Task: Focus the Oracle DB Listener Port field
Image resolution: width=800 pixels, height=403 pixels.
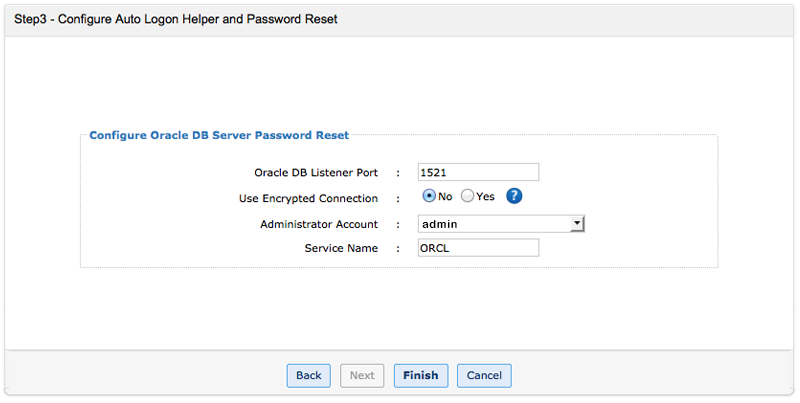Action: (478, 172)
